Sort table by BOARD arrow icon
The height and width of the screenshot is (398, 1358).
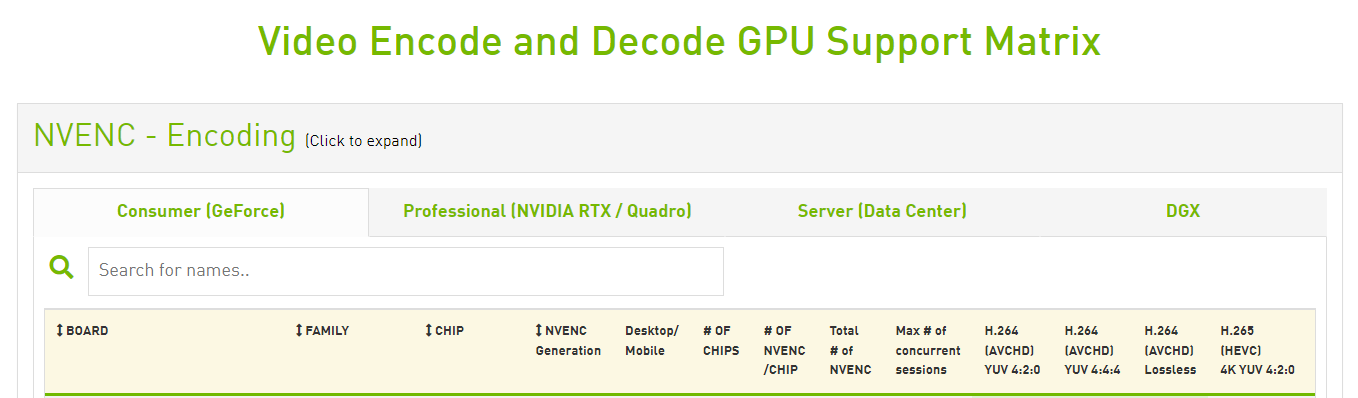[59, 331]
